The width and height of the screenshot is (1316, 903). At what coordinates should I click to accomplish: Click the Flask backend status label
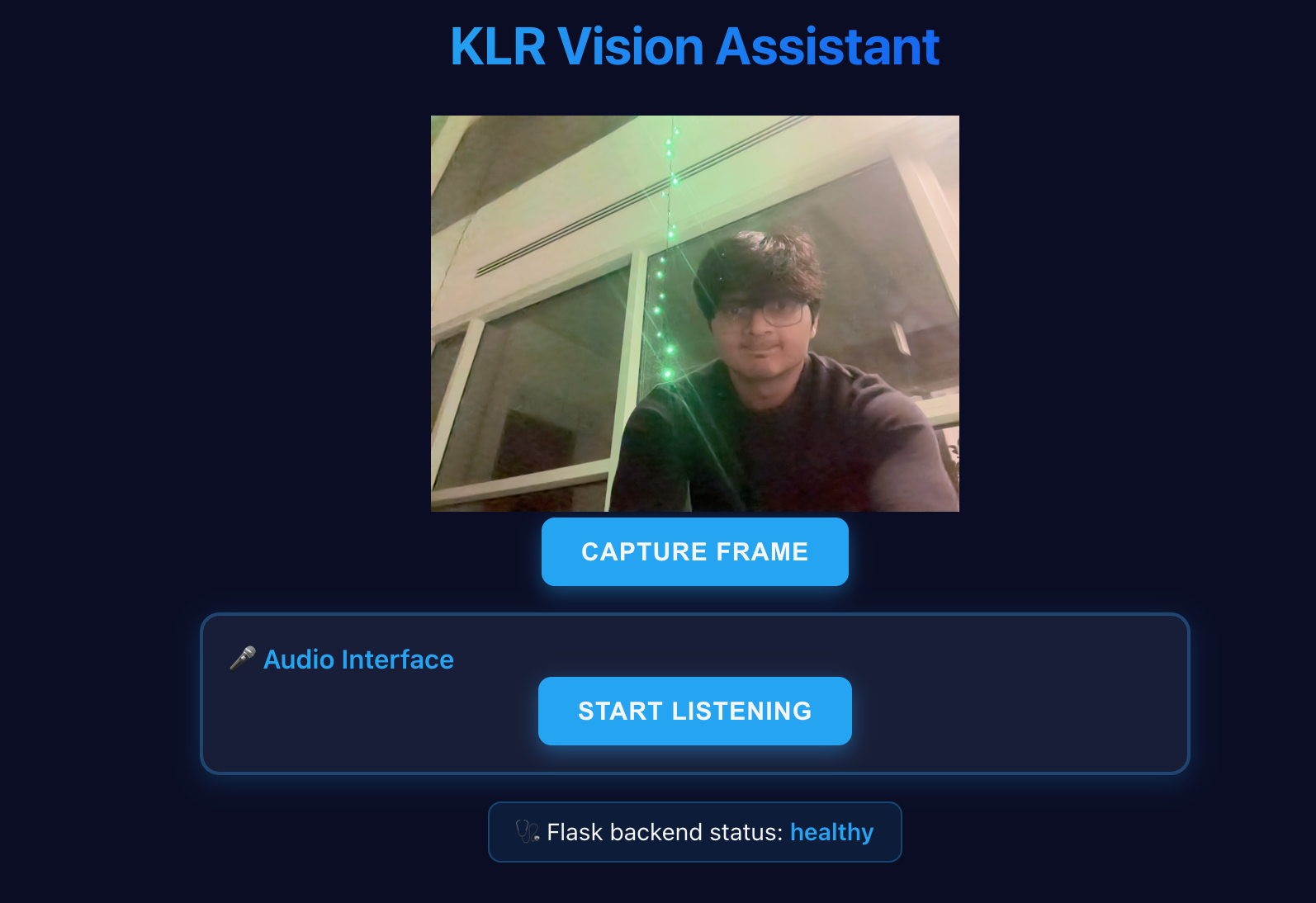[x=664, y=832]
